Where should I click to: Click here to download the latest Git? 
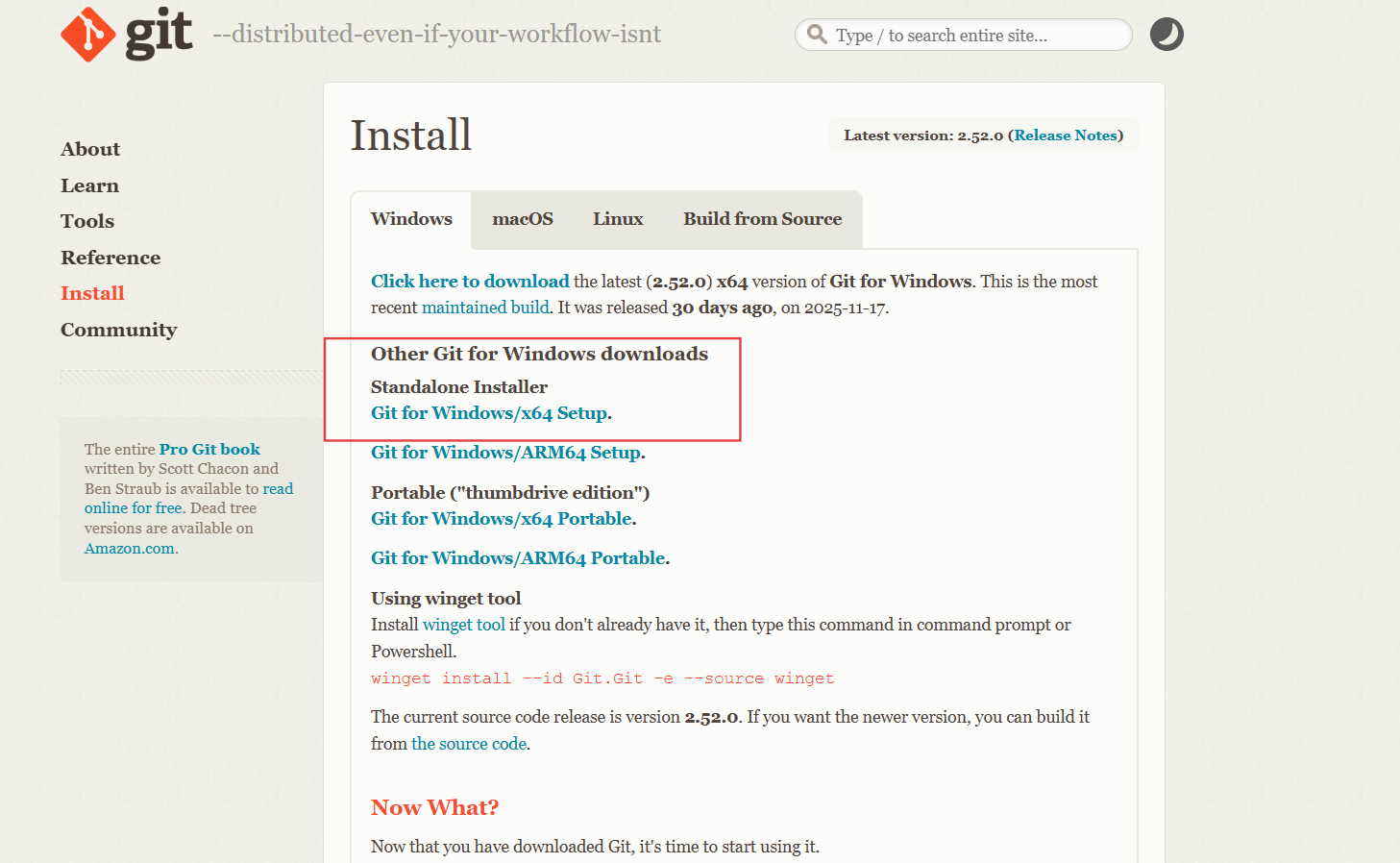tap(469, 282)
